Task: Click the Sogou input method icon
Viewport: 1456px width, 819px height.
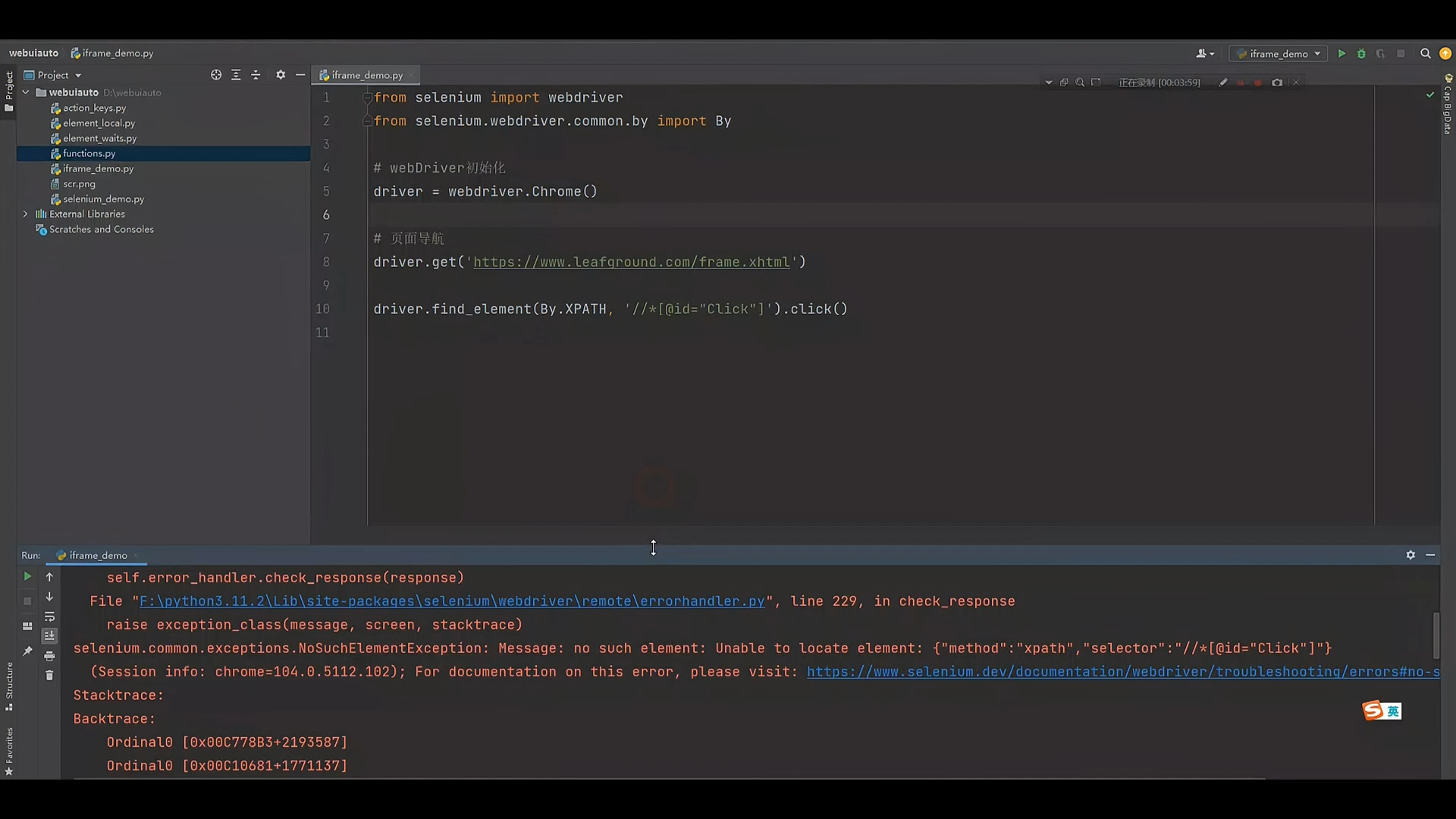Action: pyautogui.click(x=1373, y=711)
